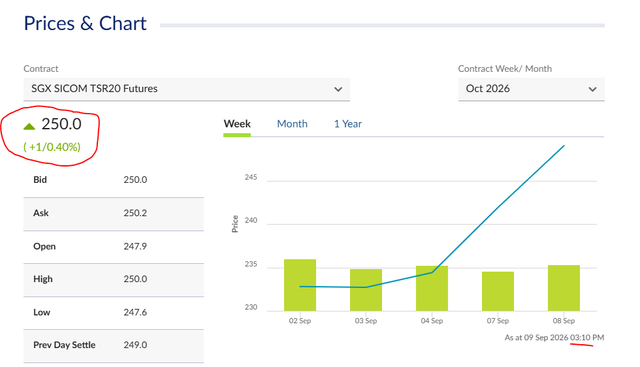Screen dimensions: 640x367
Task: Click the 07 Sep volume bar
Action: (498, 291)
